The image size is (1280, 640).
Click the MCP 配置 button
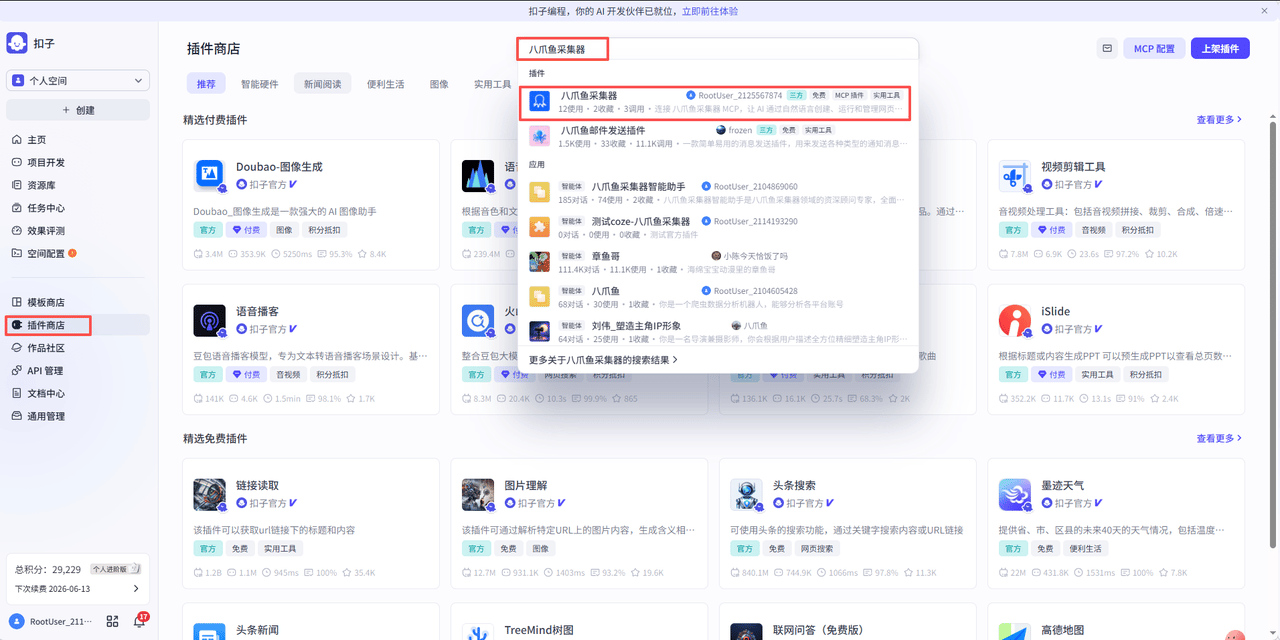point(1154,48)
